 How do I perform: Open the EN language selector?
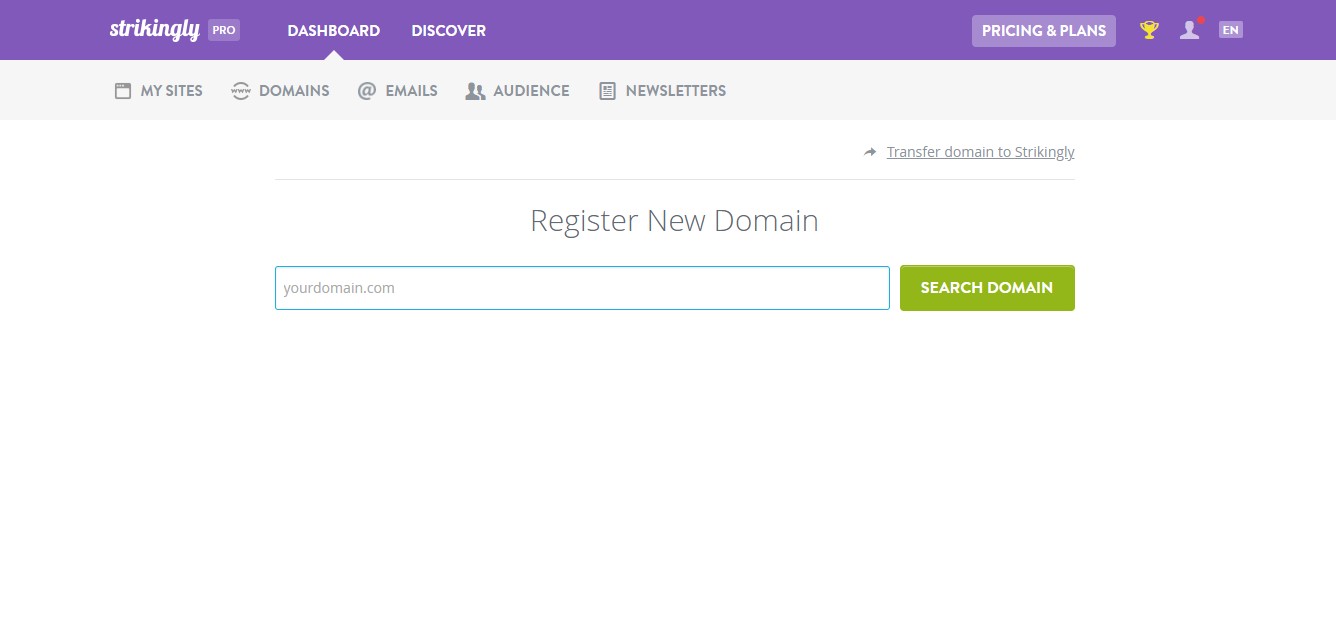tap(1230, 29)
